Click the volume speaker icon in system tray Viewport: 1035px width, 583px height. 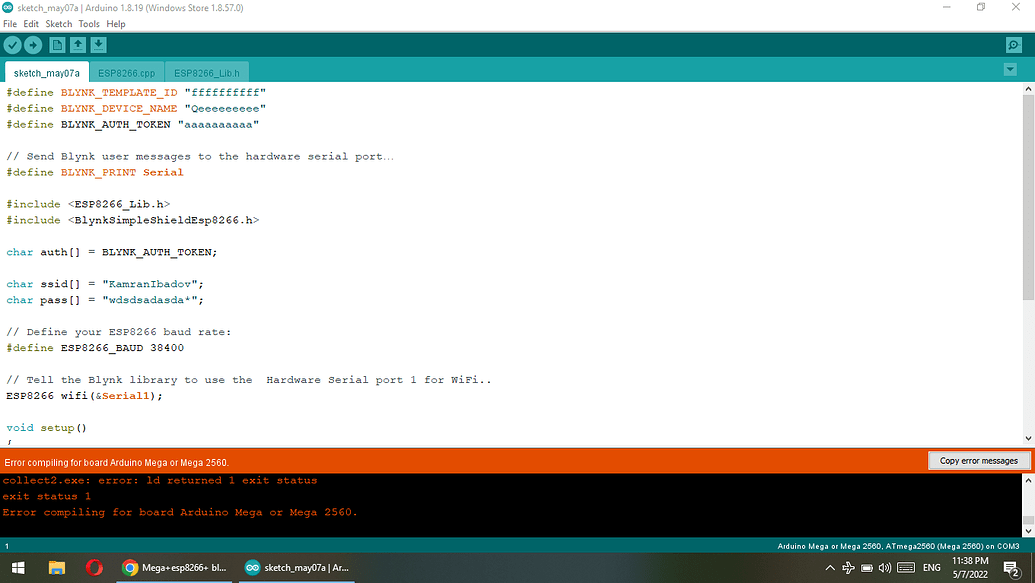pos(884,567)
